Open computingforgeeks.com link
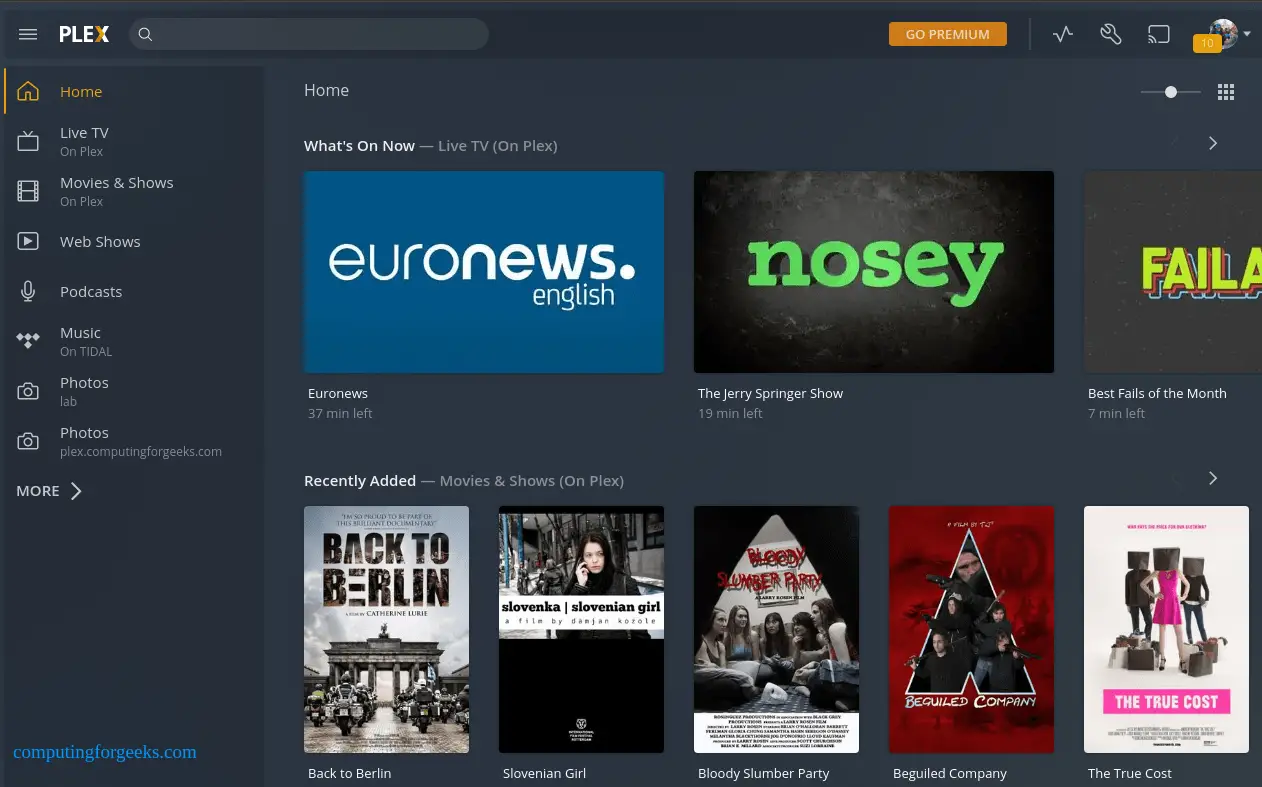Screen dimensions: 1262x787 pos(104,752)
